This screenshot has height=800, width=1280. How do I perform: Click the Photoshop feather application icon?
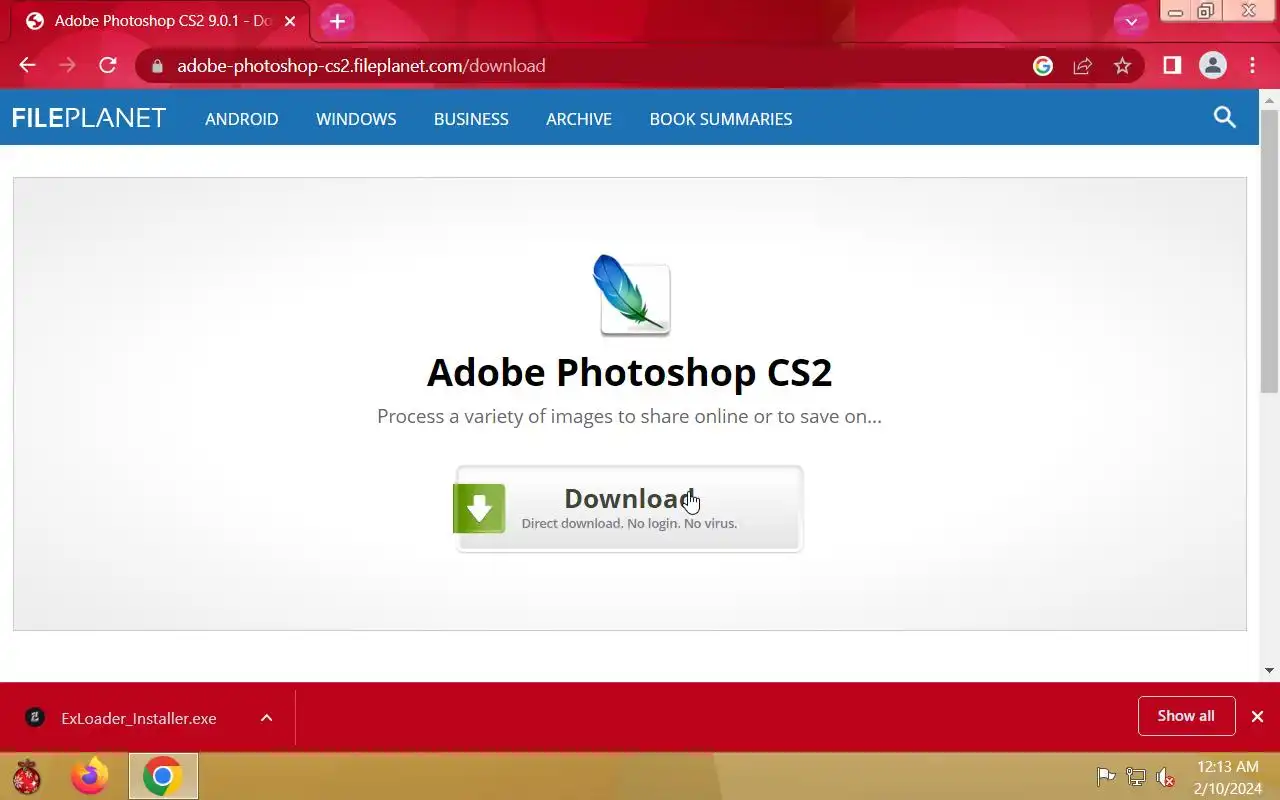pos(631,295)
